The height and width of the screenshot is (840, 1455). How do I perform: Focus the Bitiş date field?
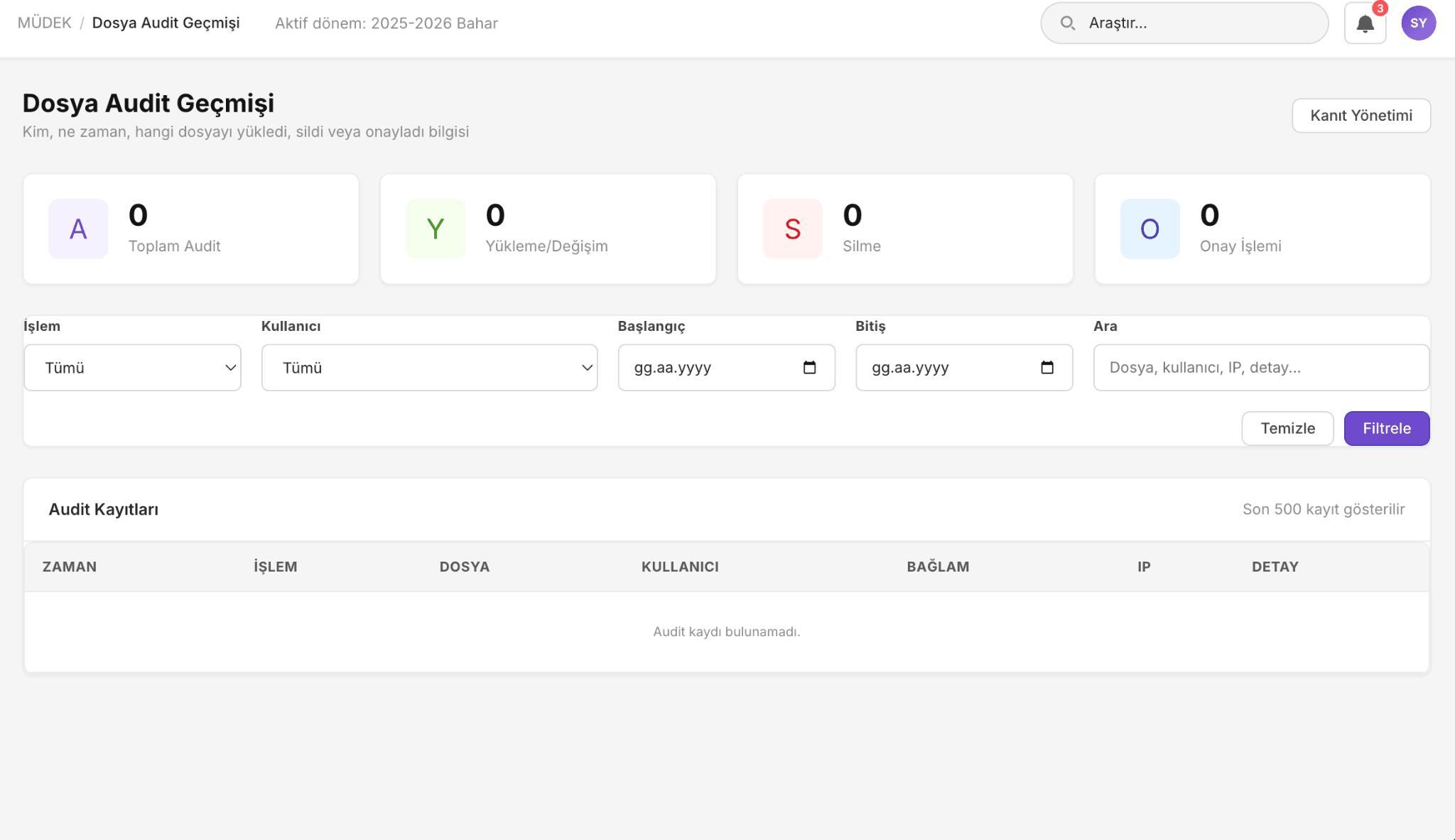pyautogui.click(x=964, y=368)
